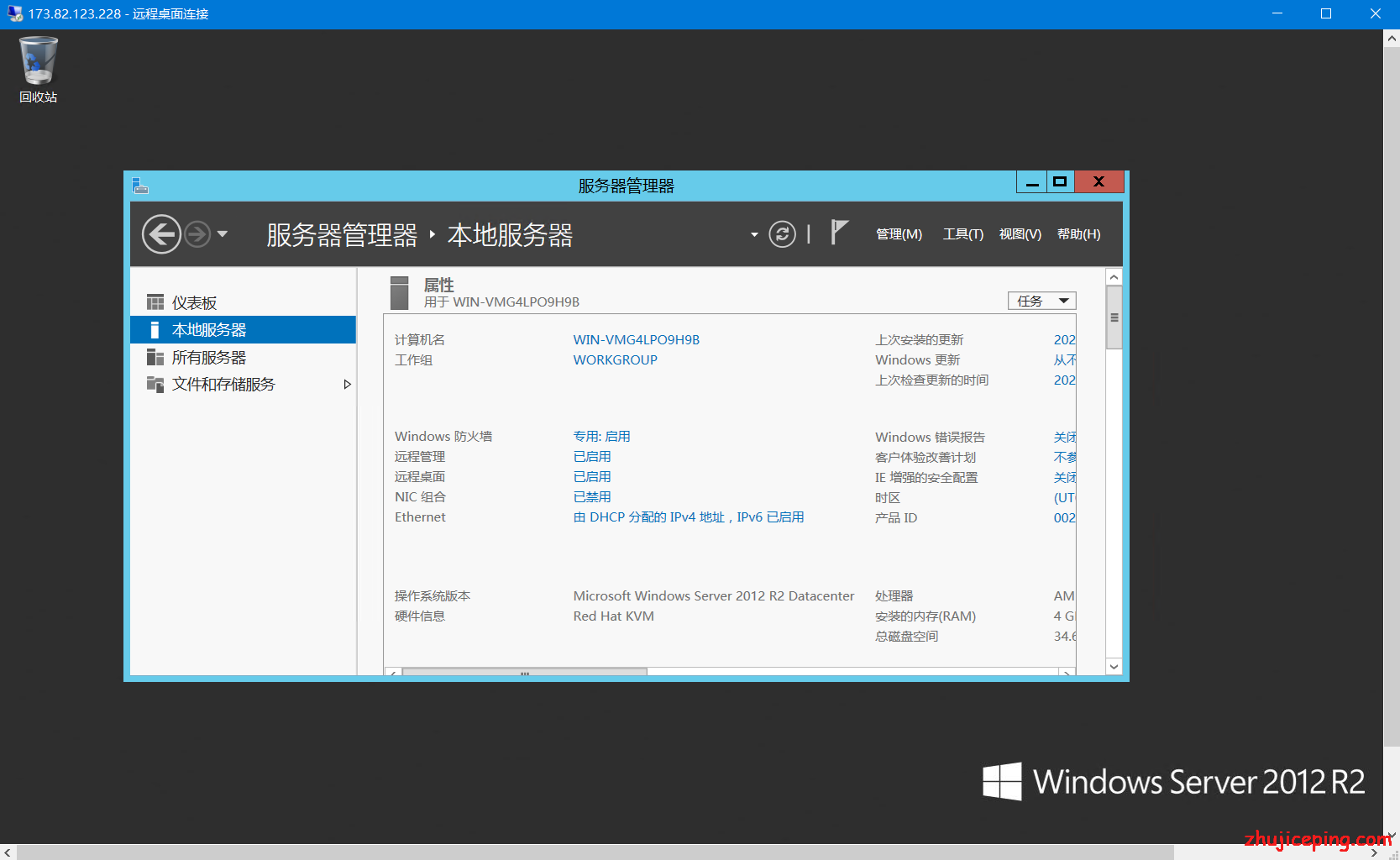Click the refresh icon in Server Manager
Screen dimensions: 1400x860
coord(783,234)
